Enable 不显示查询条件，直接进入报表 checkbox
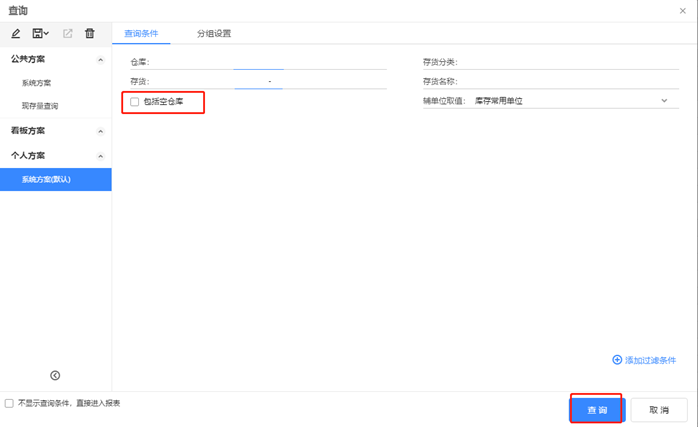The image size is (698, 427). 9,403
